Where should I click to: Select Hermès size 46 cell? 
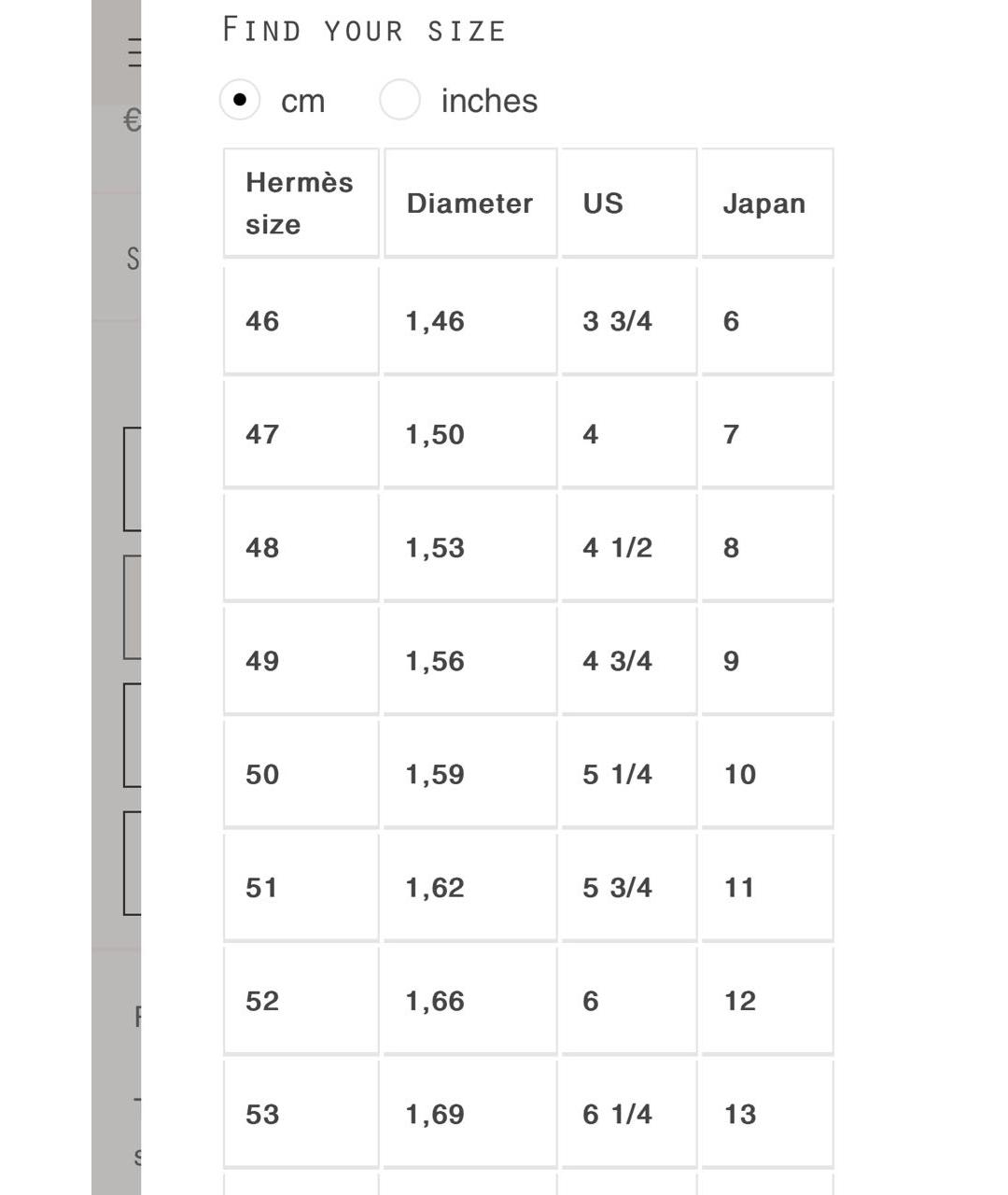(x=301, y=321)
